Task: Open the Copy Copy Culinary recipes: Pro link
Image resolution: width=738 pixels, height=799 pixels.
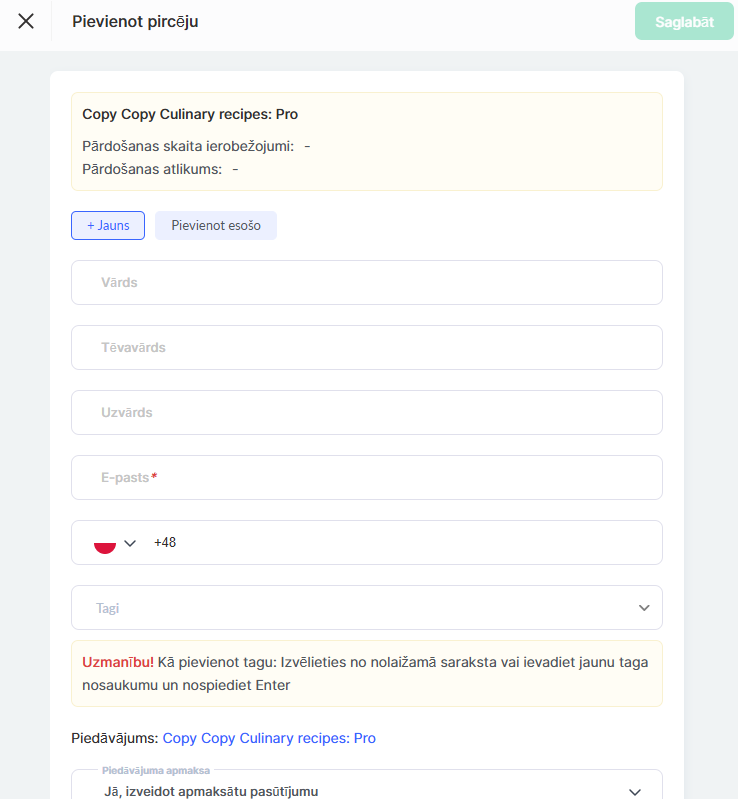Action: point(269,738)
